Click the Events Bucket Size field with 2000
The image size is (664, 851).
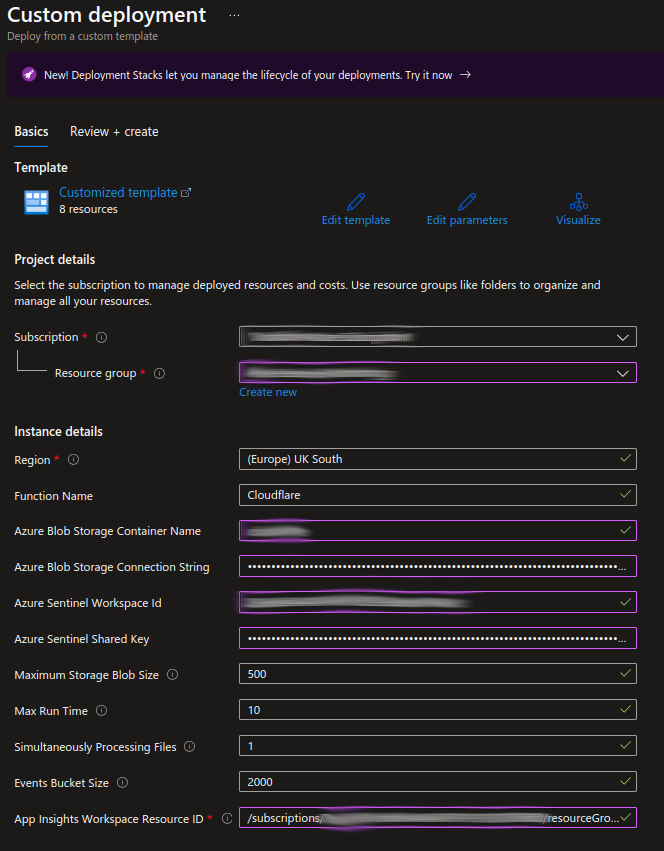(438, 782)
